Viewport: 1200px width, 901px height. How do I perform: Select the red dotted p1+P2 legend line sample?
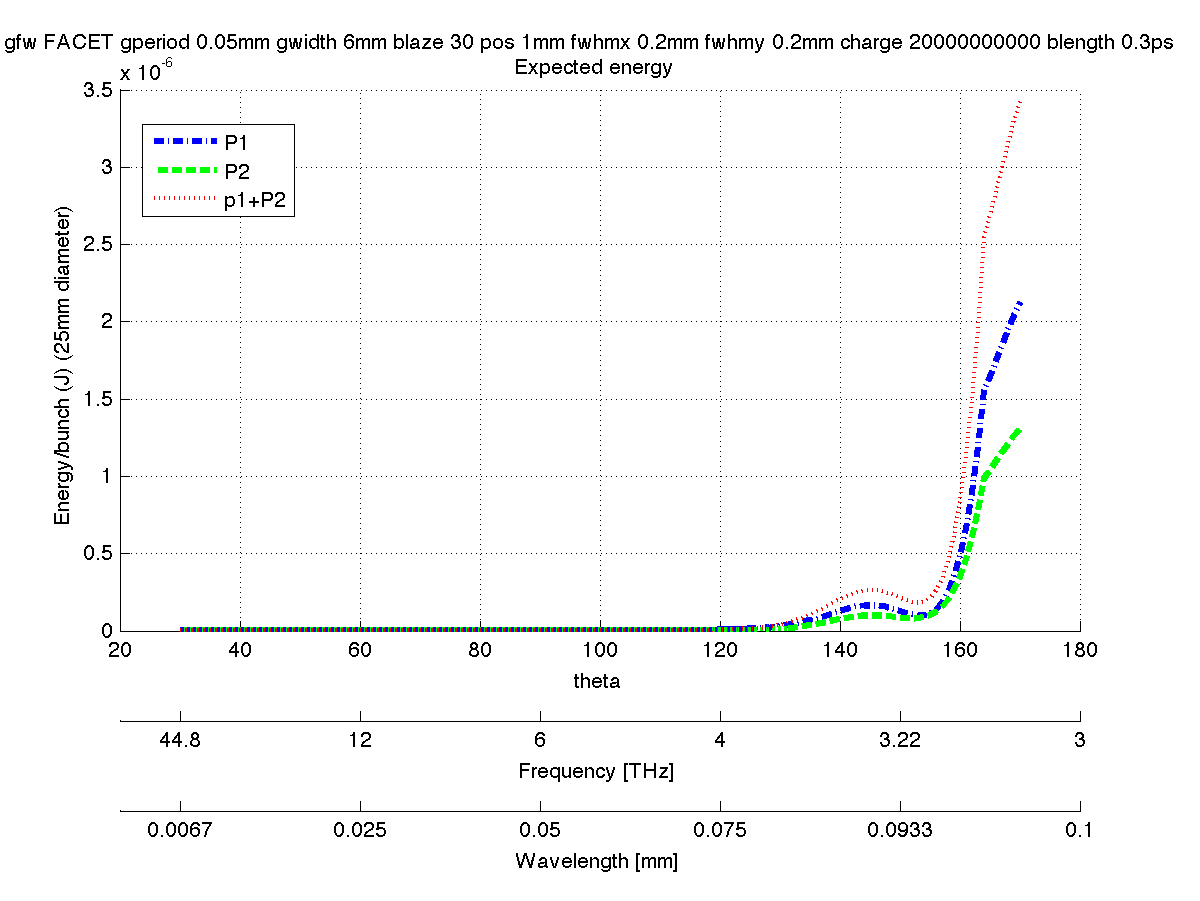(185, 200)
